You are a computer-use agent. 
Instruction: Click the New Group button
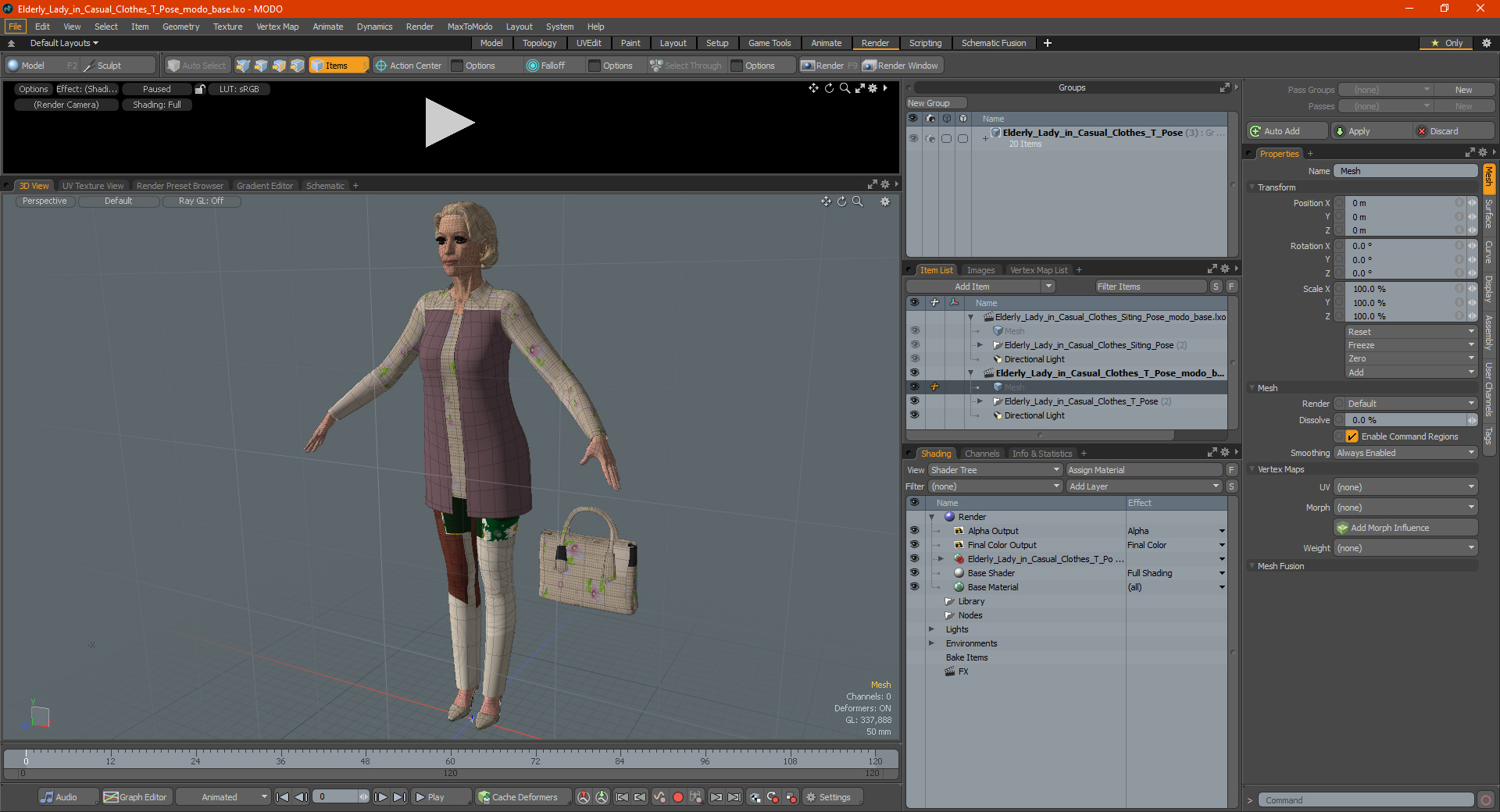[936, 103]
